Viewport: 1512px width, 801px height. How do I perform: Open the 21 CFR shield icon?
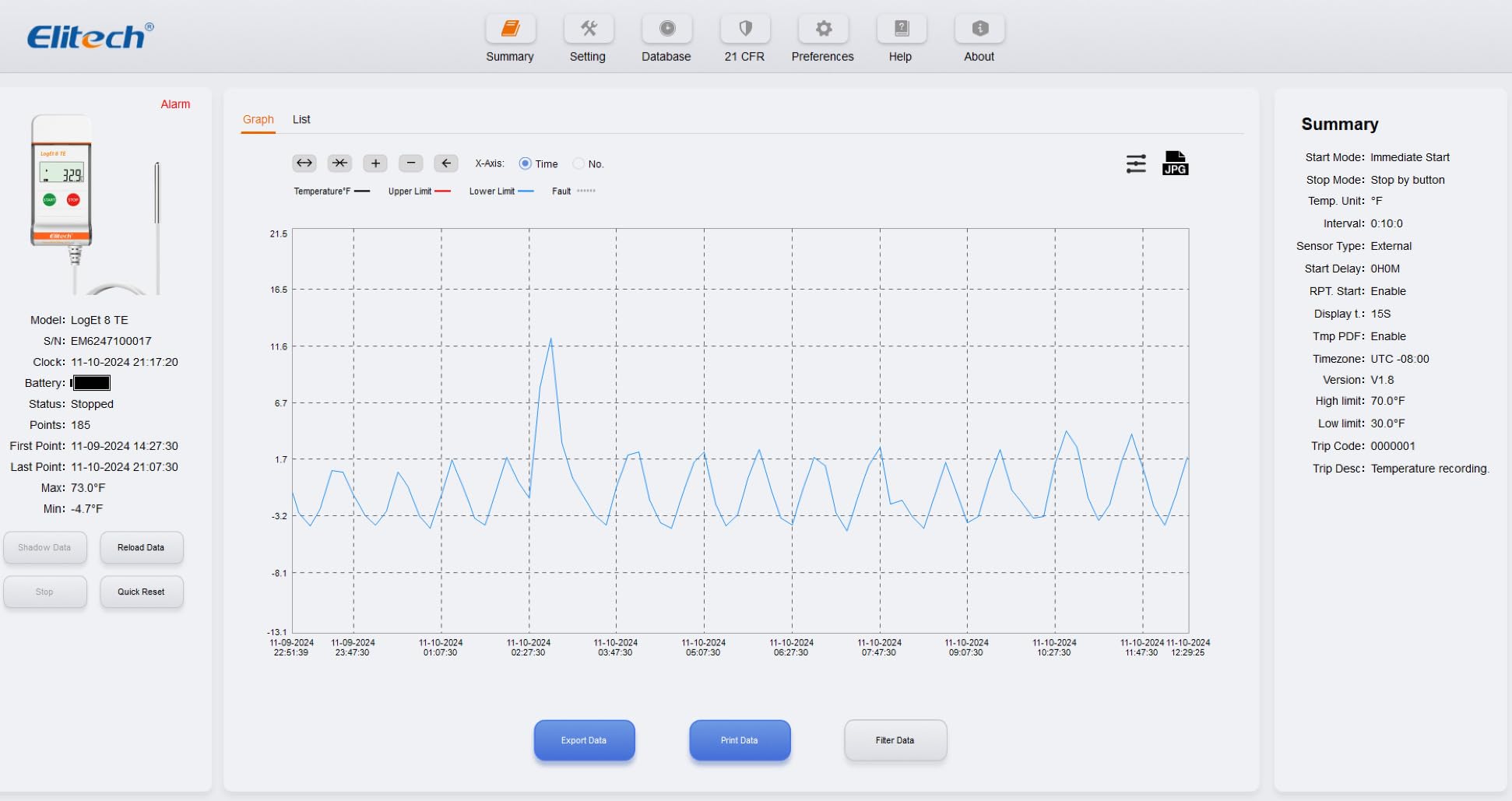(x=745, y=30)
